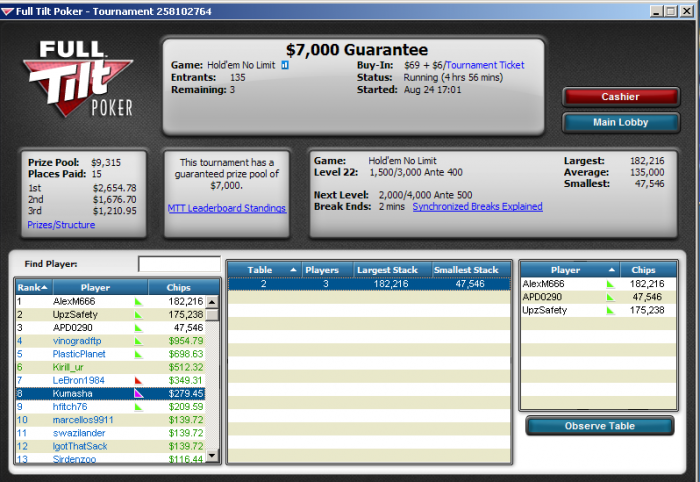
Task: Click the 1st place prize $2,654.78
Action: click(x=115, y=188)
